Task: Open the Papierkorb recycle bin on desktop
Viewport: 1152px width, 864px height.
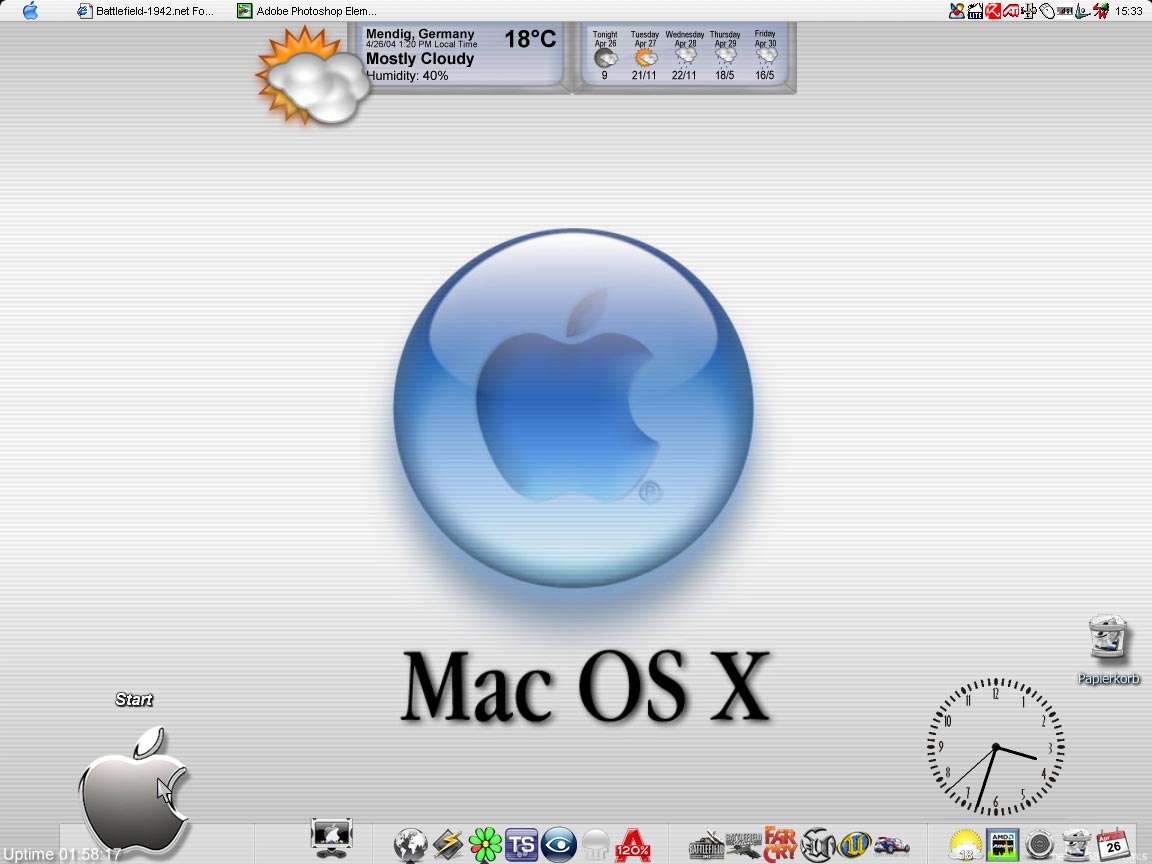Action: (x=1108, y=649)
